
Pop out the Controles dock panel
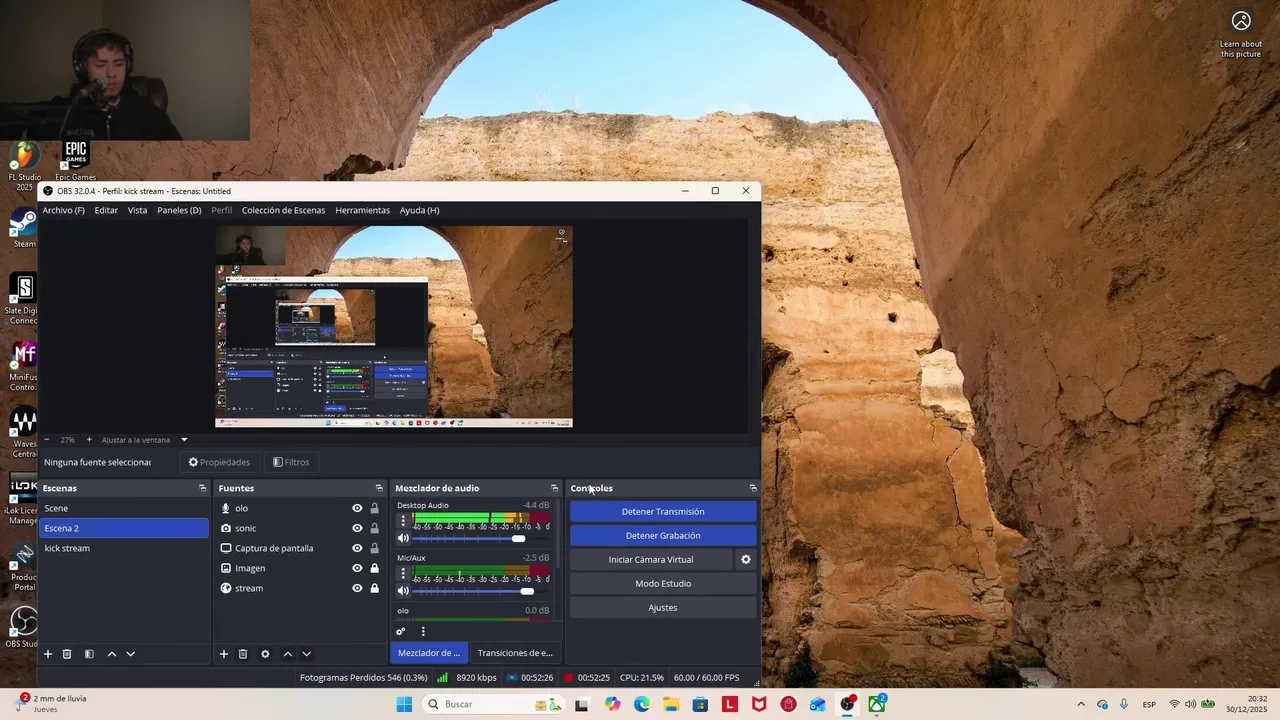coord(753,488)
